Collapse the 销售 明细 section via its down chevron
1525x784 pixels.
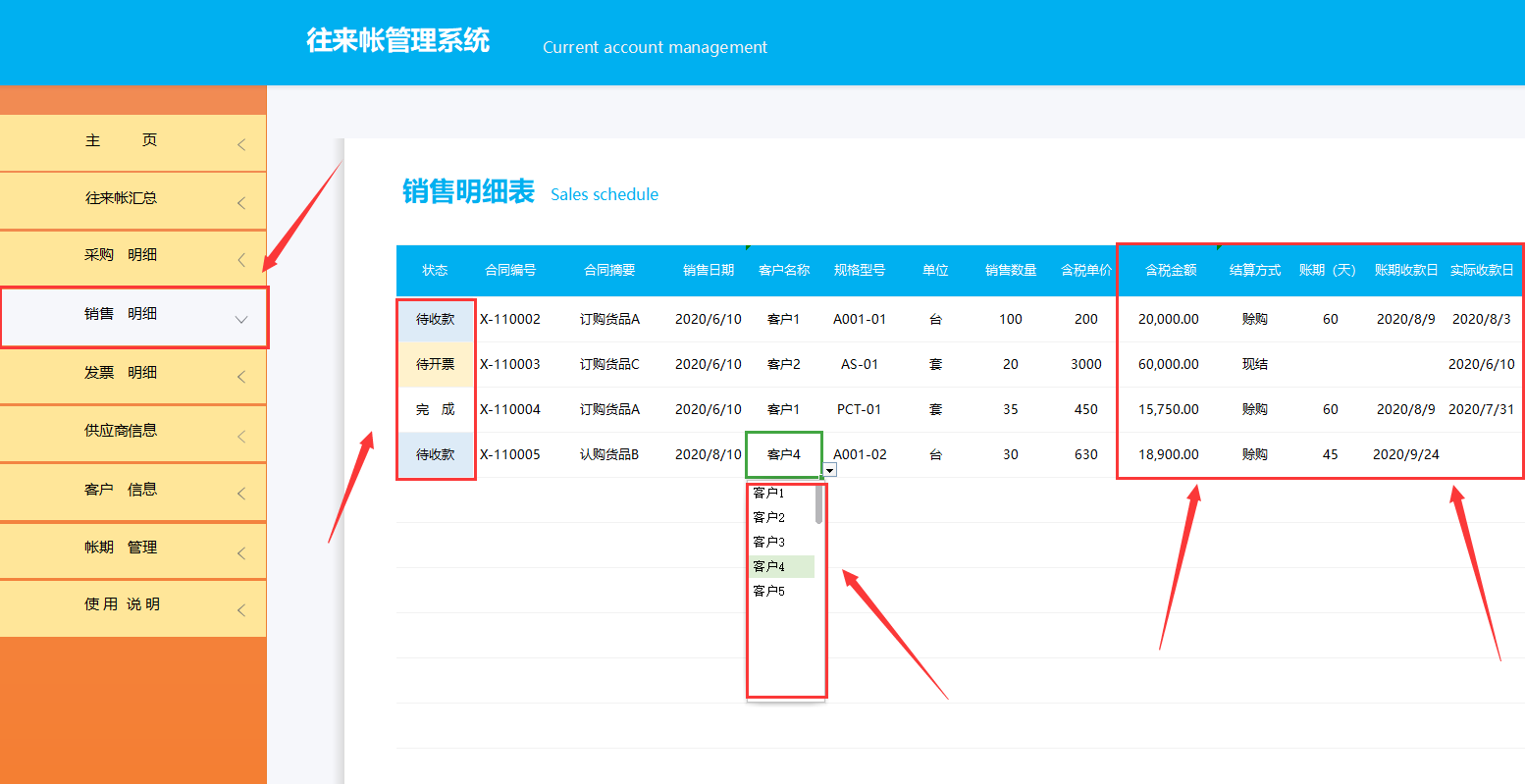click(x=241, y=317)
